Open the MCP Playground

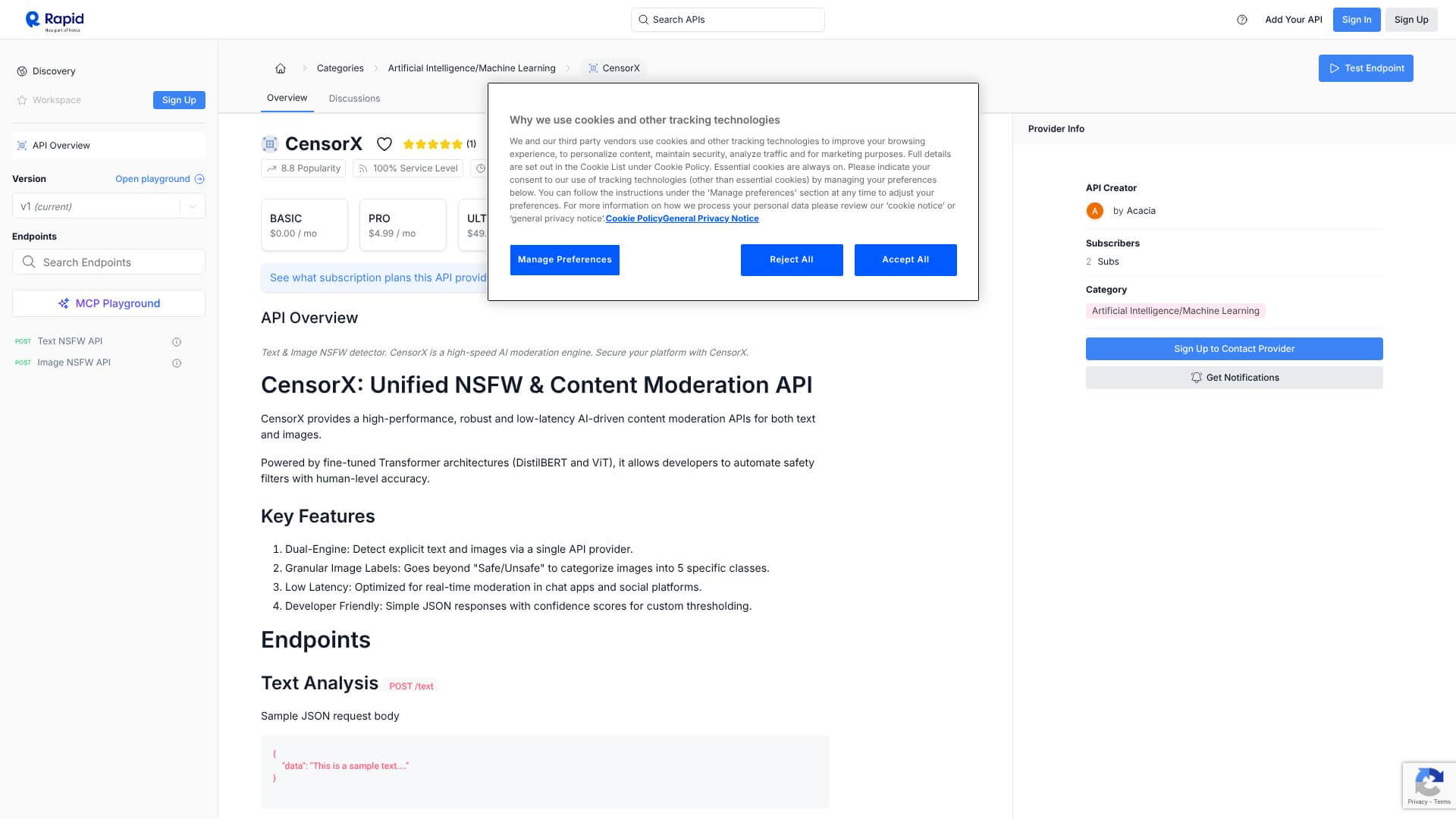[108, 303]
